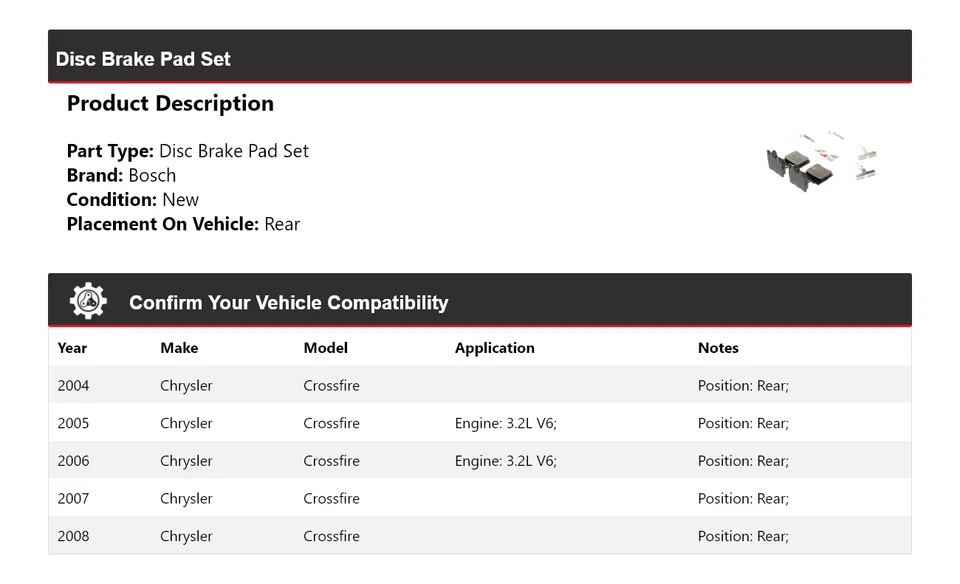Click the Disc Brake Pad Set header

pos(143,59)
